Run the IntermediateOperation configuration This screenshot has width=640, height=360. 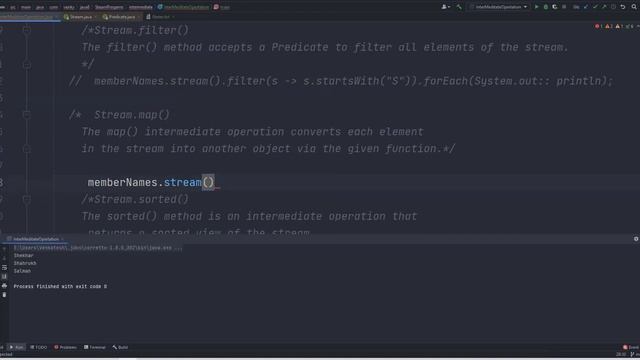point(536,7)
